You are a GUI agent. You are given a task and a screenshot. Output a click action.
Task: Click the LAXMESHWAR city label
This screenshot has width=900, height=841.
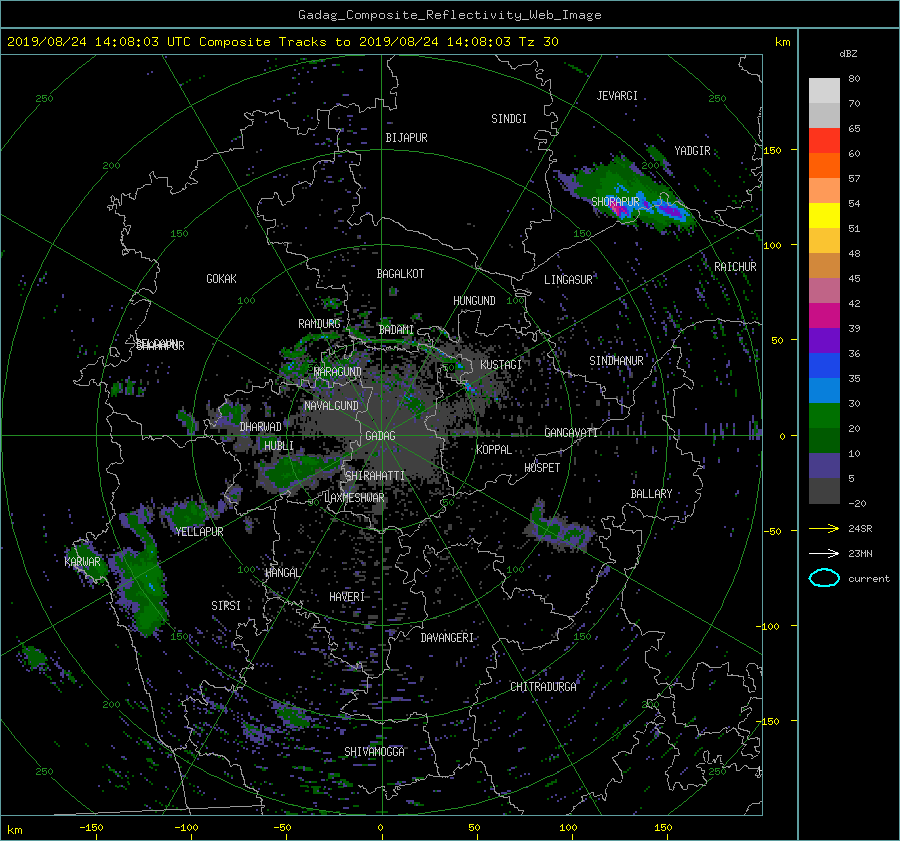tap(354, 498)
